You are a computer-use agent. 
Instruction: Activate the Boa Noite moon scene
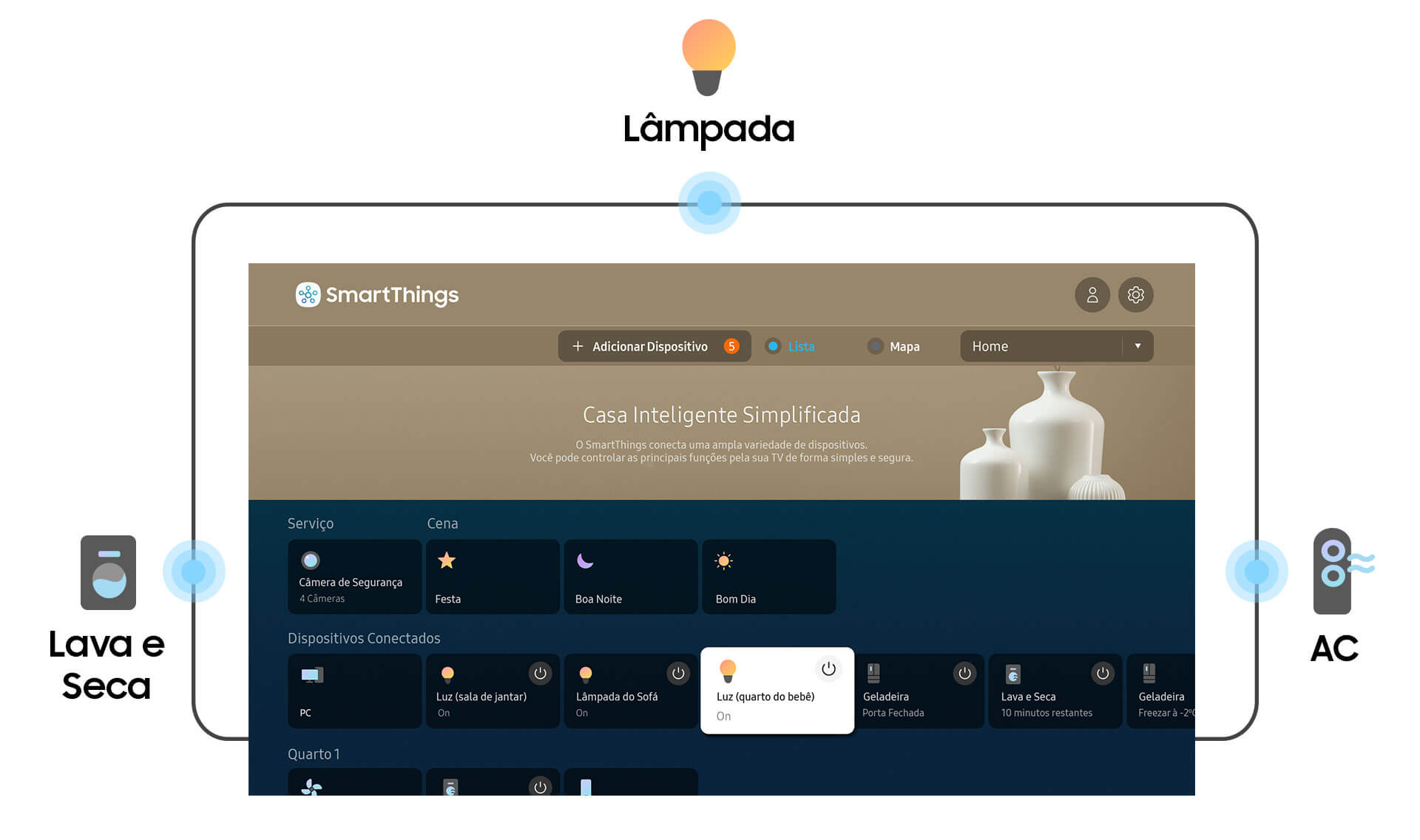(x=631, y=577)
